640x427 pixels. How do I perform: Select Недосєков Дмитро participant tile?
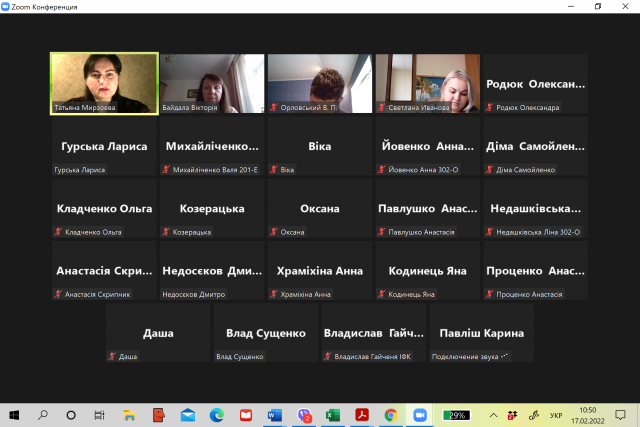(212, 271)
